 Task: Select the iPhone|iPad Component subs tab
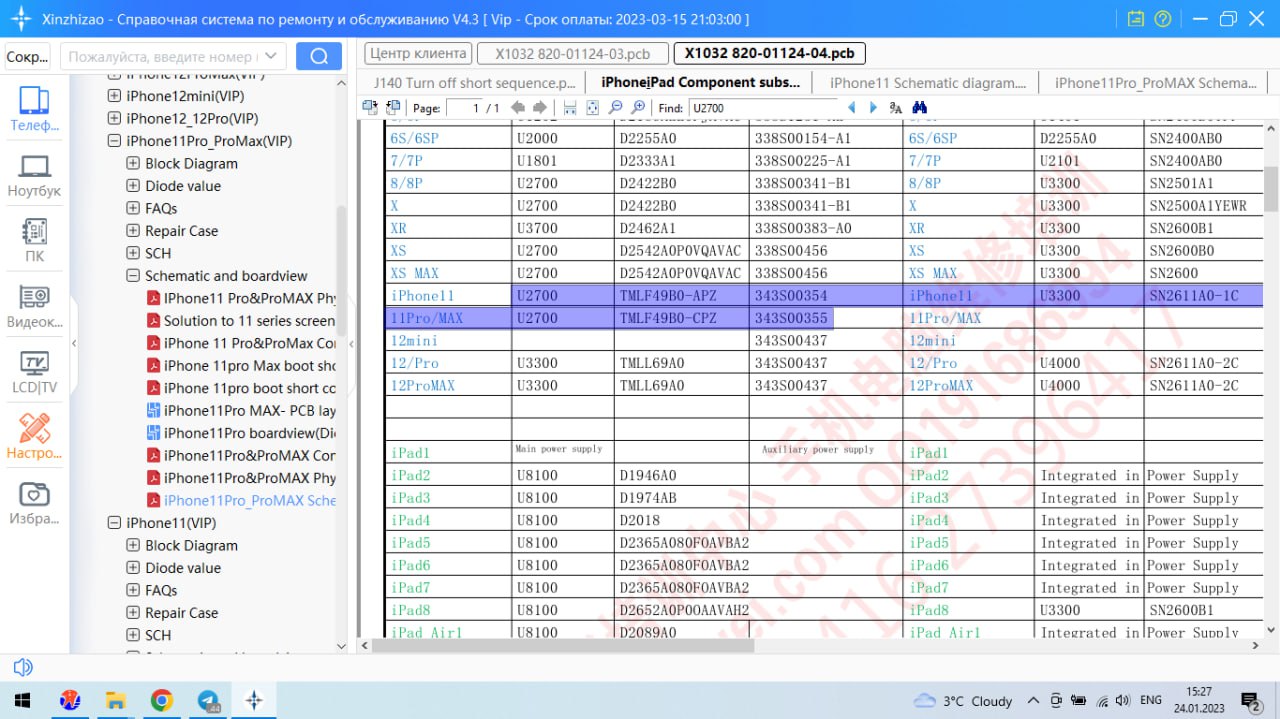700,83
